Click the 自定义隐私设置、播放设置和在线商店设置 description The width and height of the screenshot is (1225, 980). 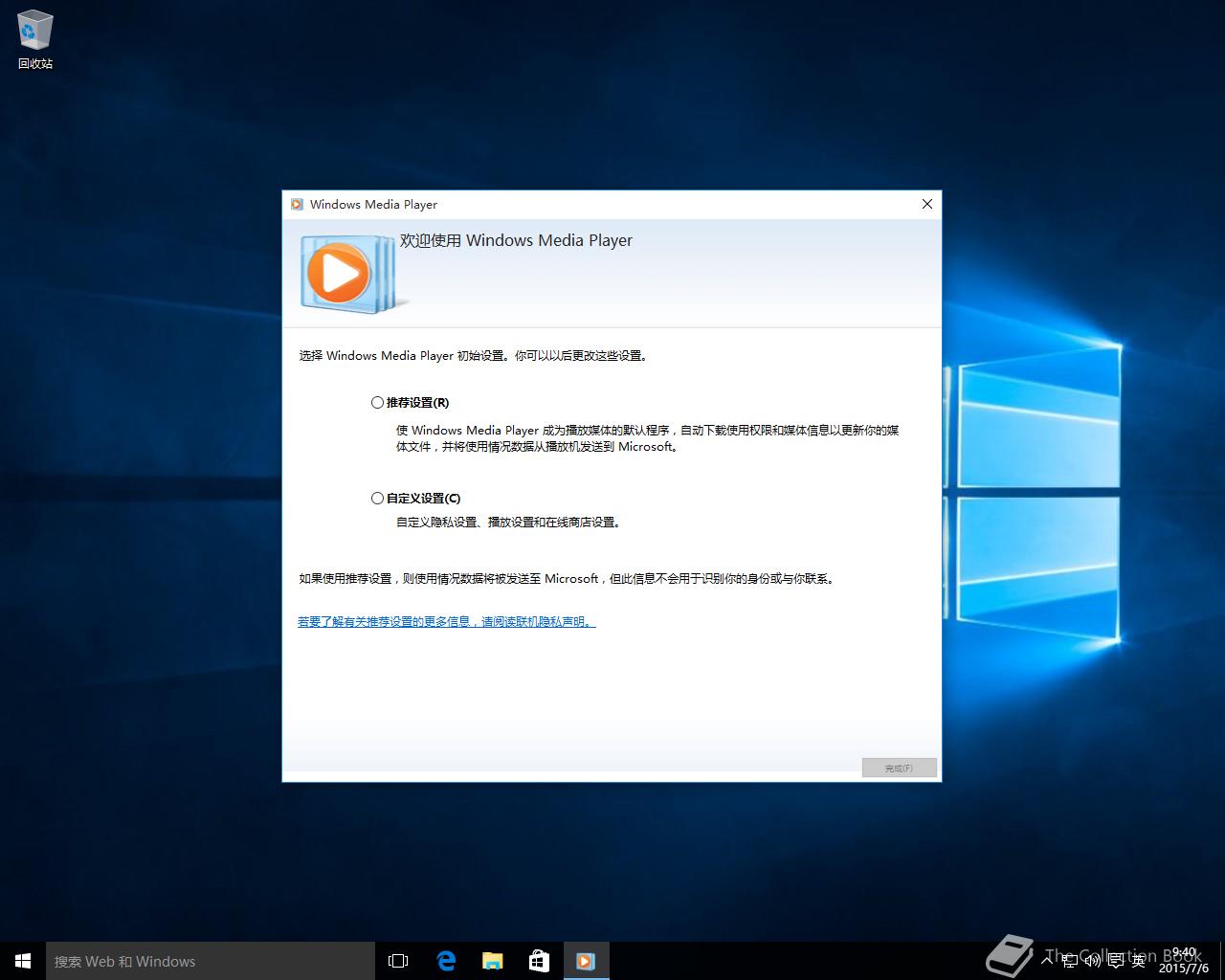coord(509,523)
